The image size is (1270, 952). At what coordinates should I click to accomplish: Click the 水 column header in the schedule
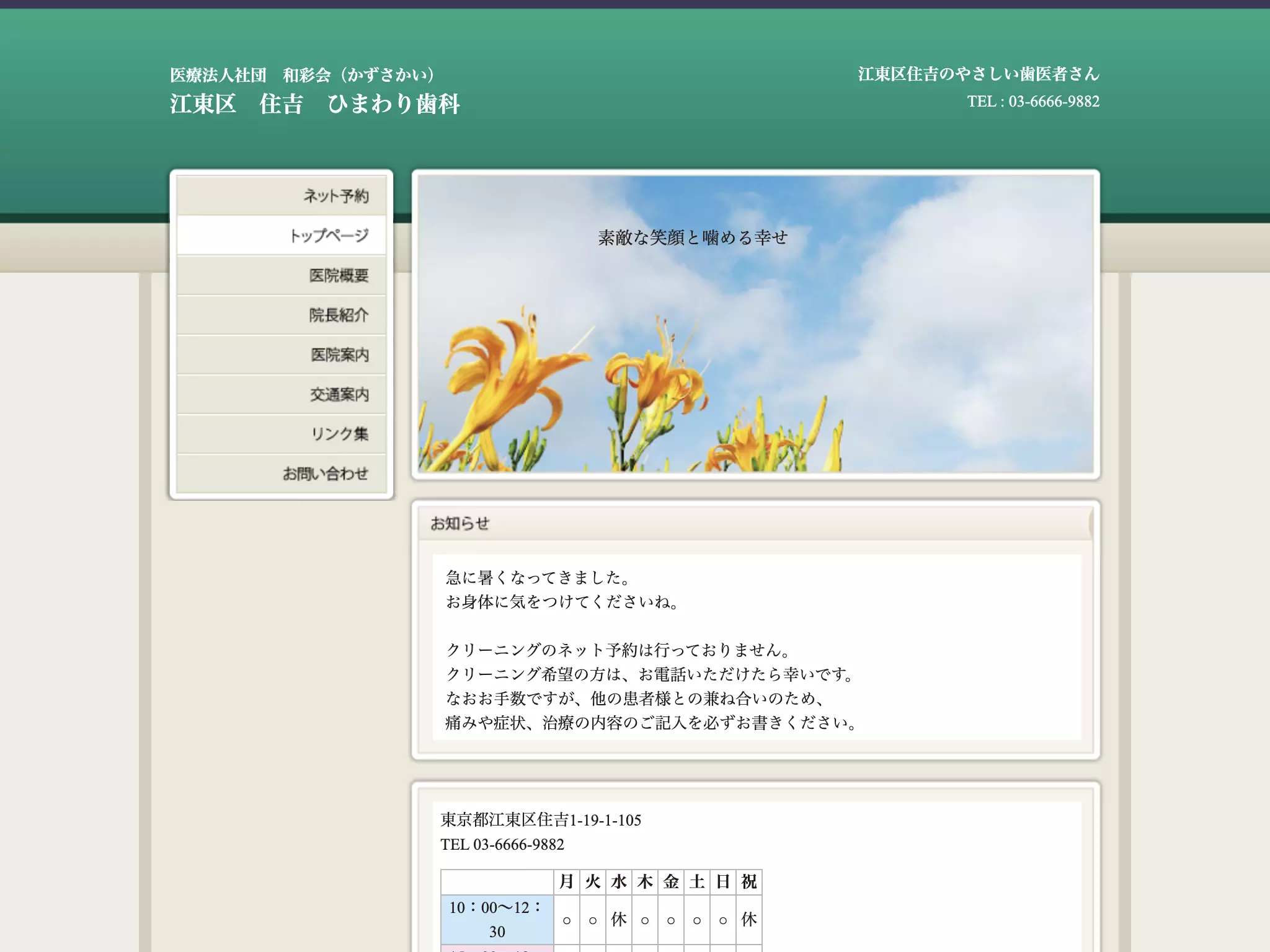618,882
